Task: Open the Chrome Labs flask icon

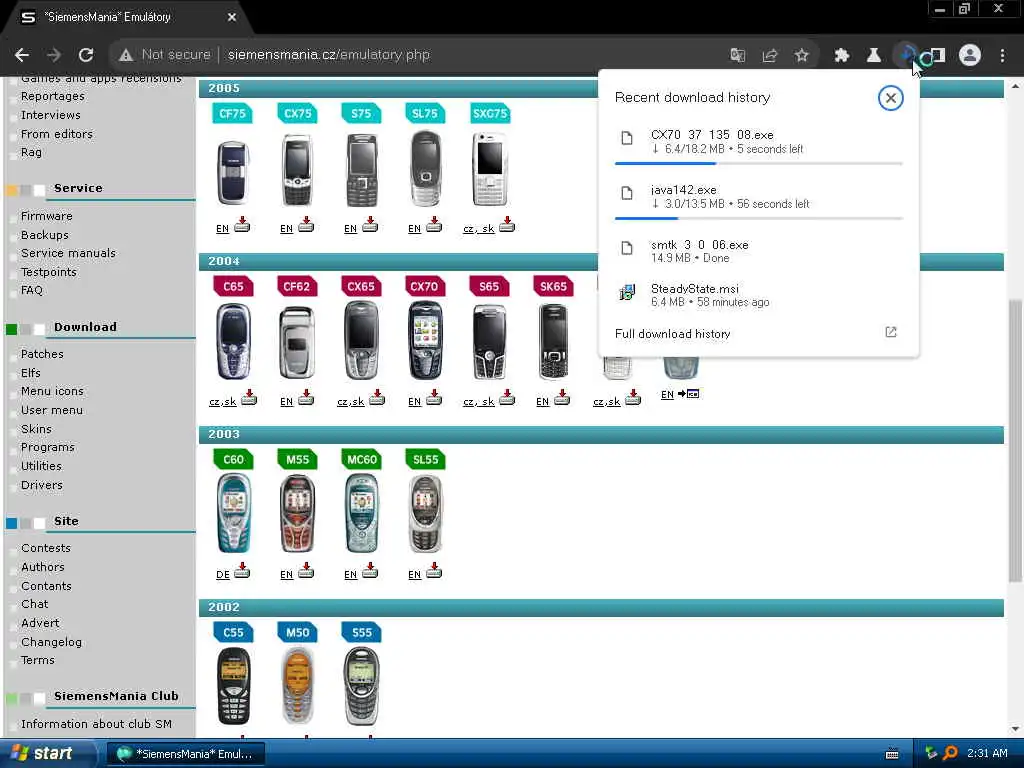Action: 874,55
